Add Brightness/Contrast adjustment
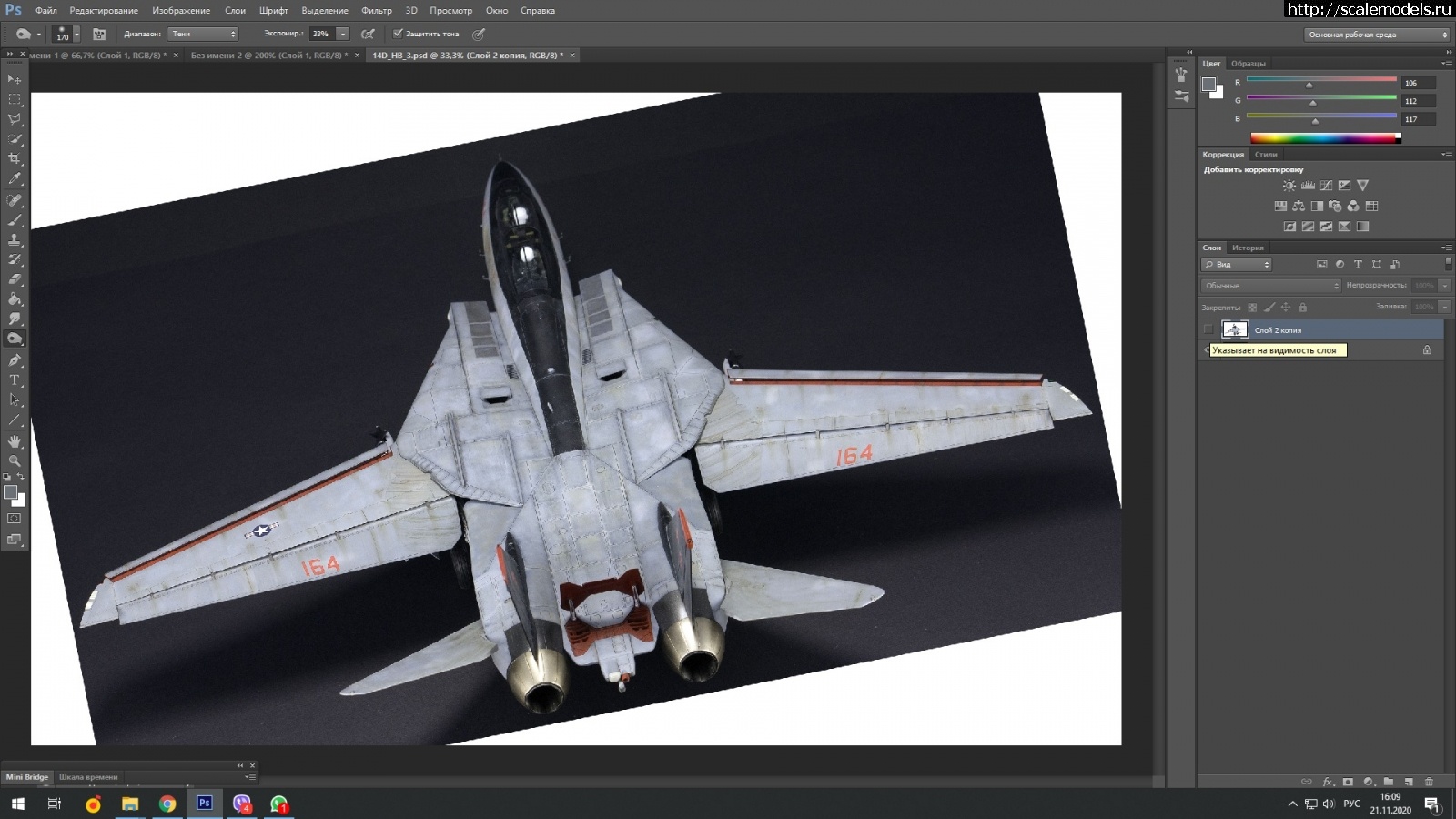The image size is (1456, 819). pyautogui.click(x=1289, y=186)
